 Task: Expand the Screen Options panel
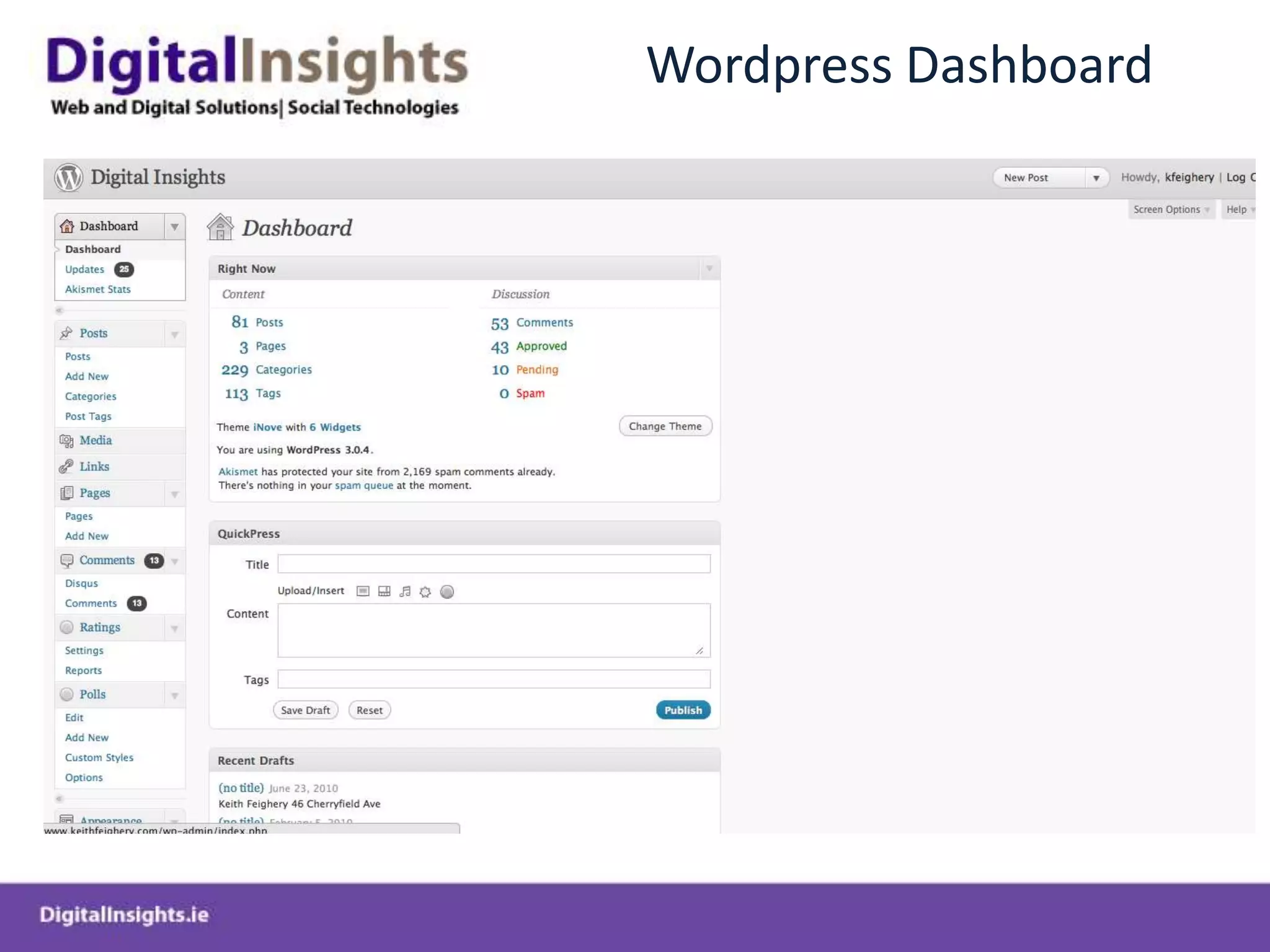click(x=1171, y=209)
